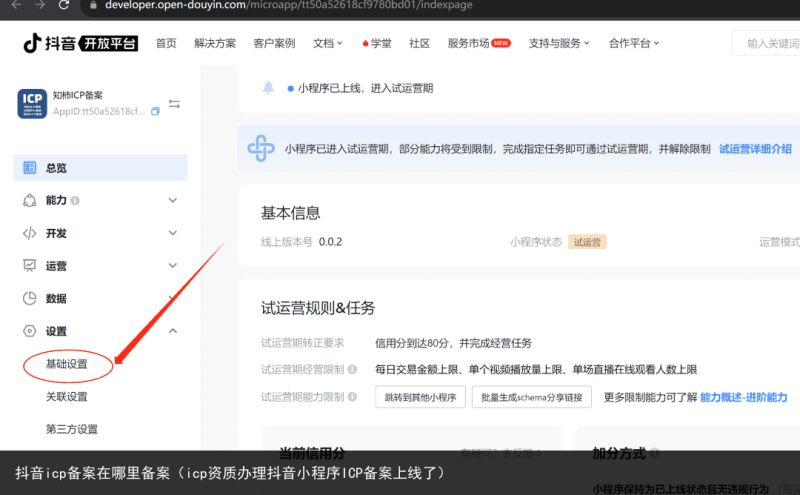Image resolution: width=800 pixels, height=495 pixels.
Task: Expand the 开发 sidebar section chevron
Action: point(173,233)
